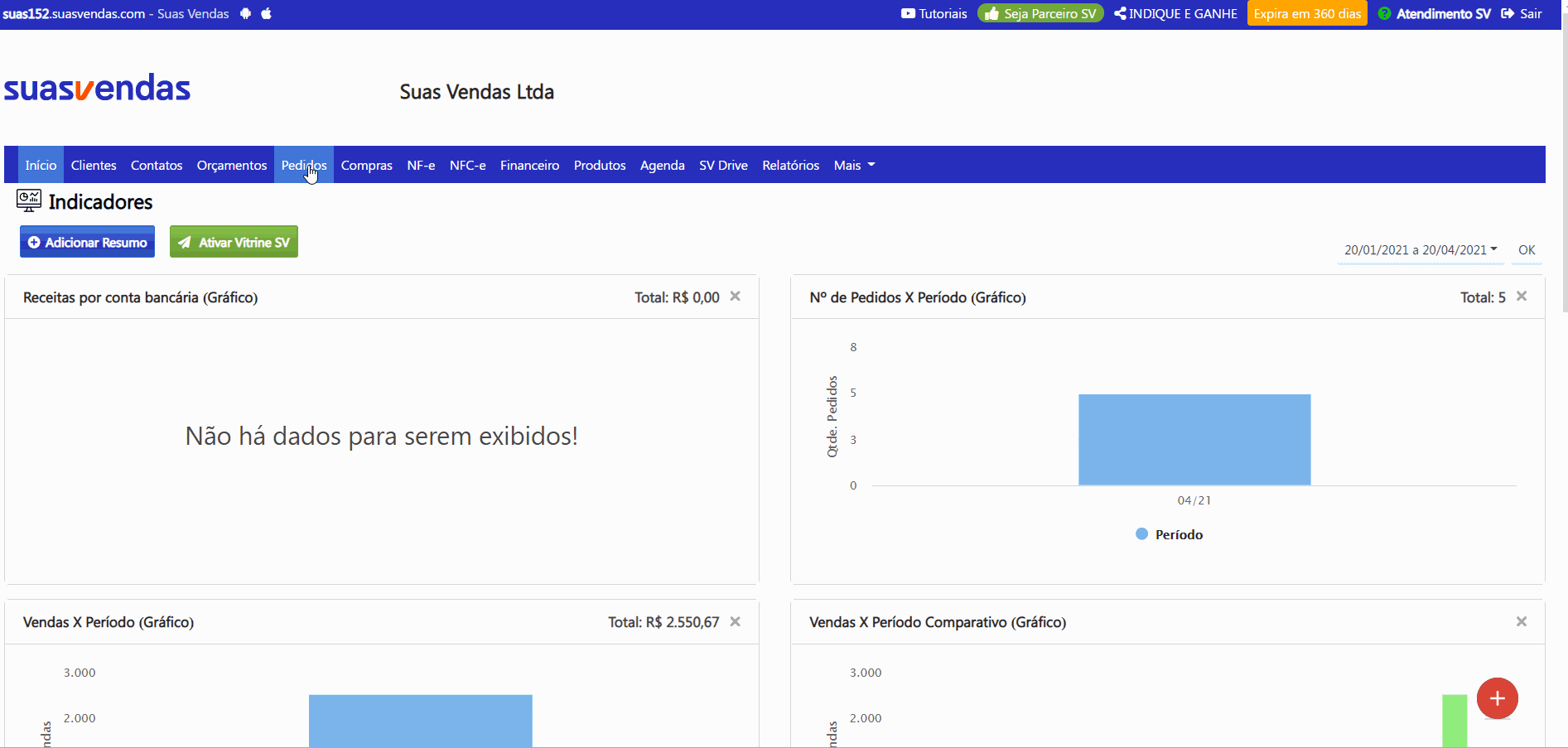Click OK next to date range
The width and height of the screenshot is (1568, 748).
pyautogui.click(x=1527, y=250)
